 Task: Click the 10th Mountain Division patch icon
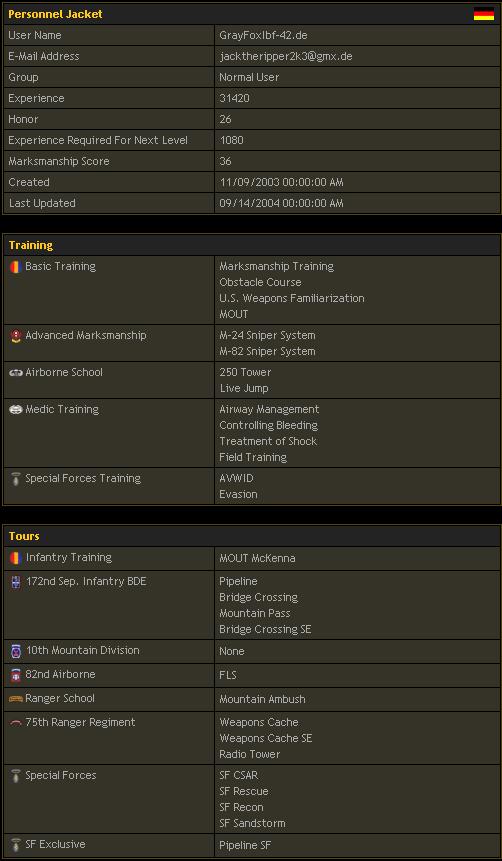pyautogui.click(x=15, y=651)
